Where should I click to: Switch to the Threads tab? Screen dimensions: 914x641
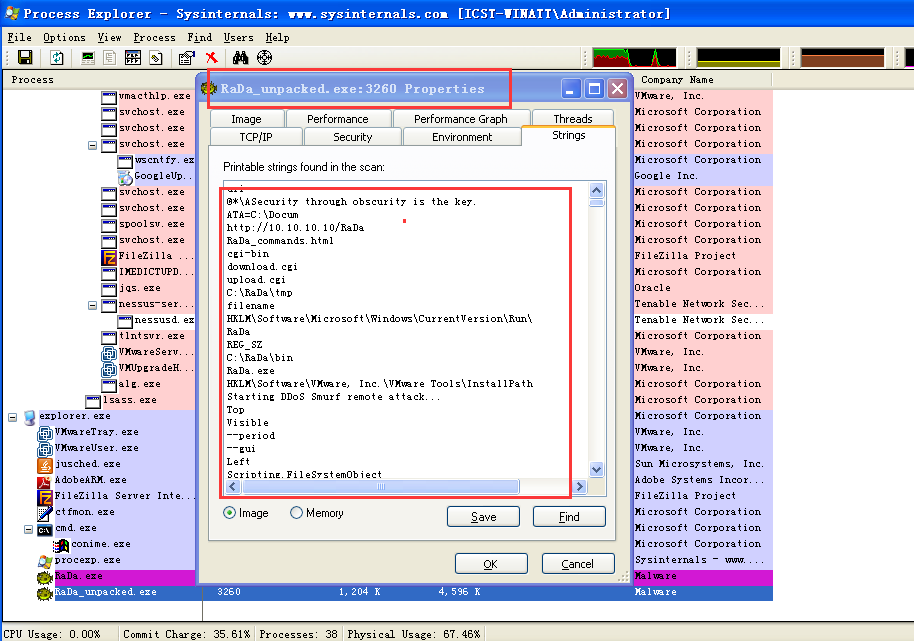point(573,118)
